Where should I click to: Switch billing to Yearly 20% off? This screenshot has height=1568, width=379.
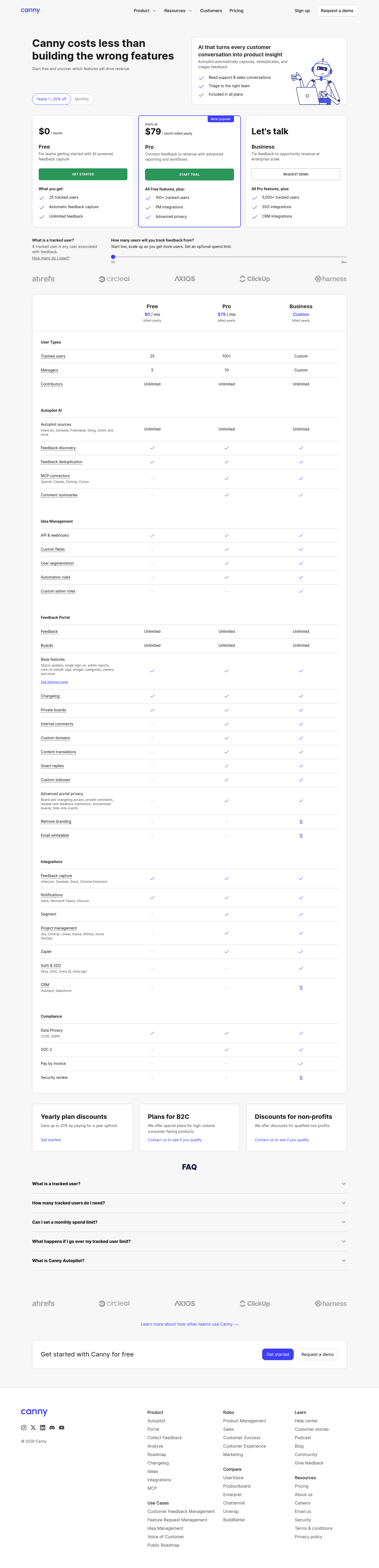52,99
